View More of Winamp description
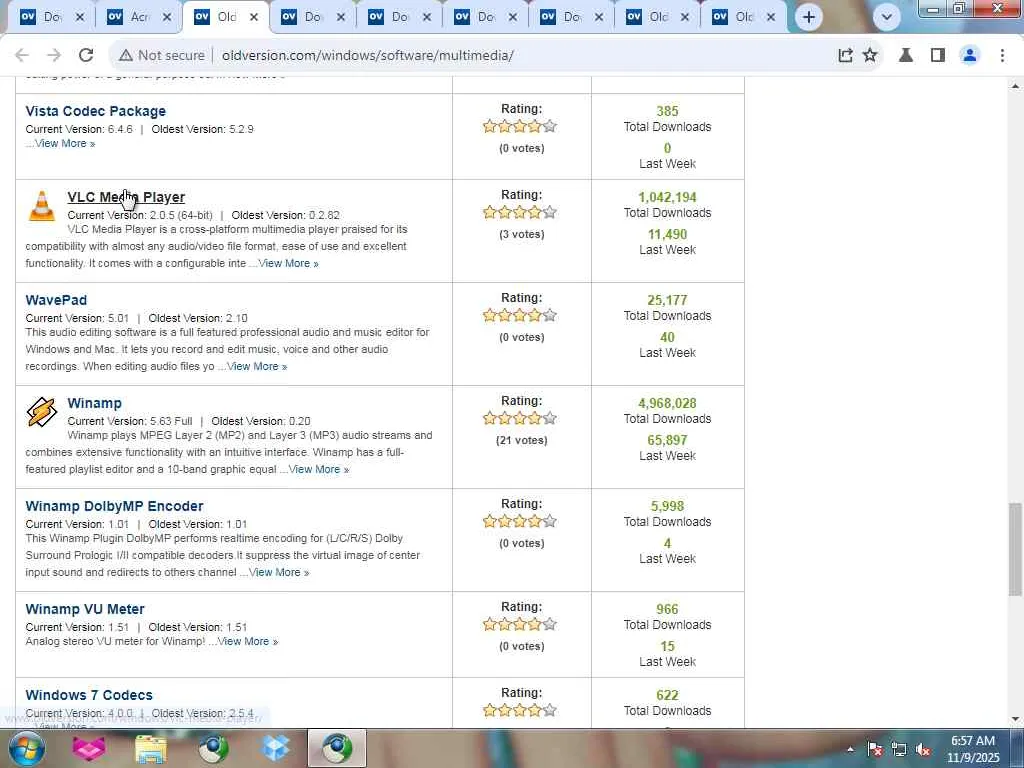 coord(319,470)
